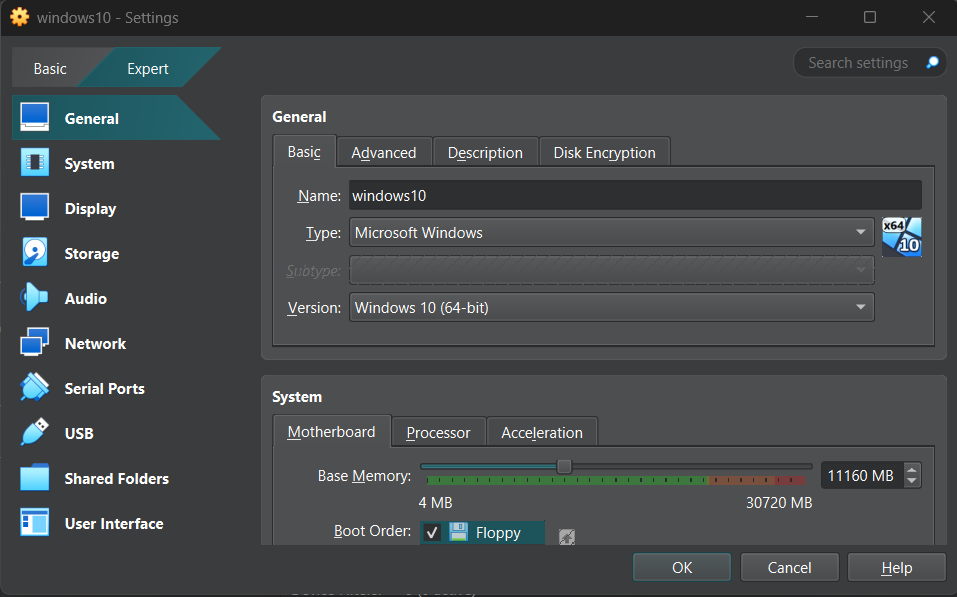The width and height of the screenshot is (957, 597).
Task: Click the USB plug icon
Action: pos(34,432)
